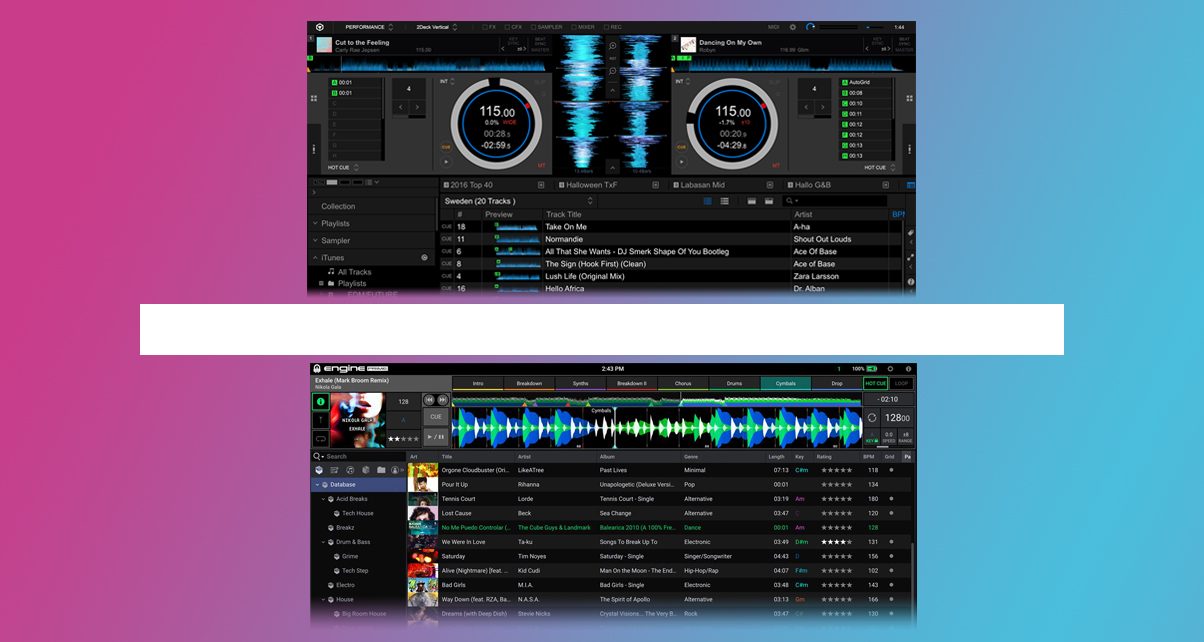
Task: Open the Engine Prime folder icon
Action: point(381,470)
